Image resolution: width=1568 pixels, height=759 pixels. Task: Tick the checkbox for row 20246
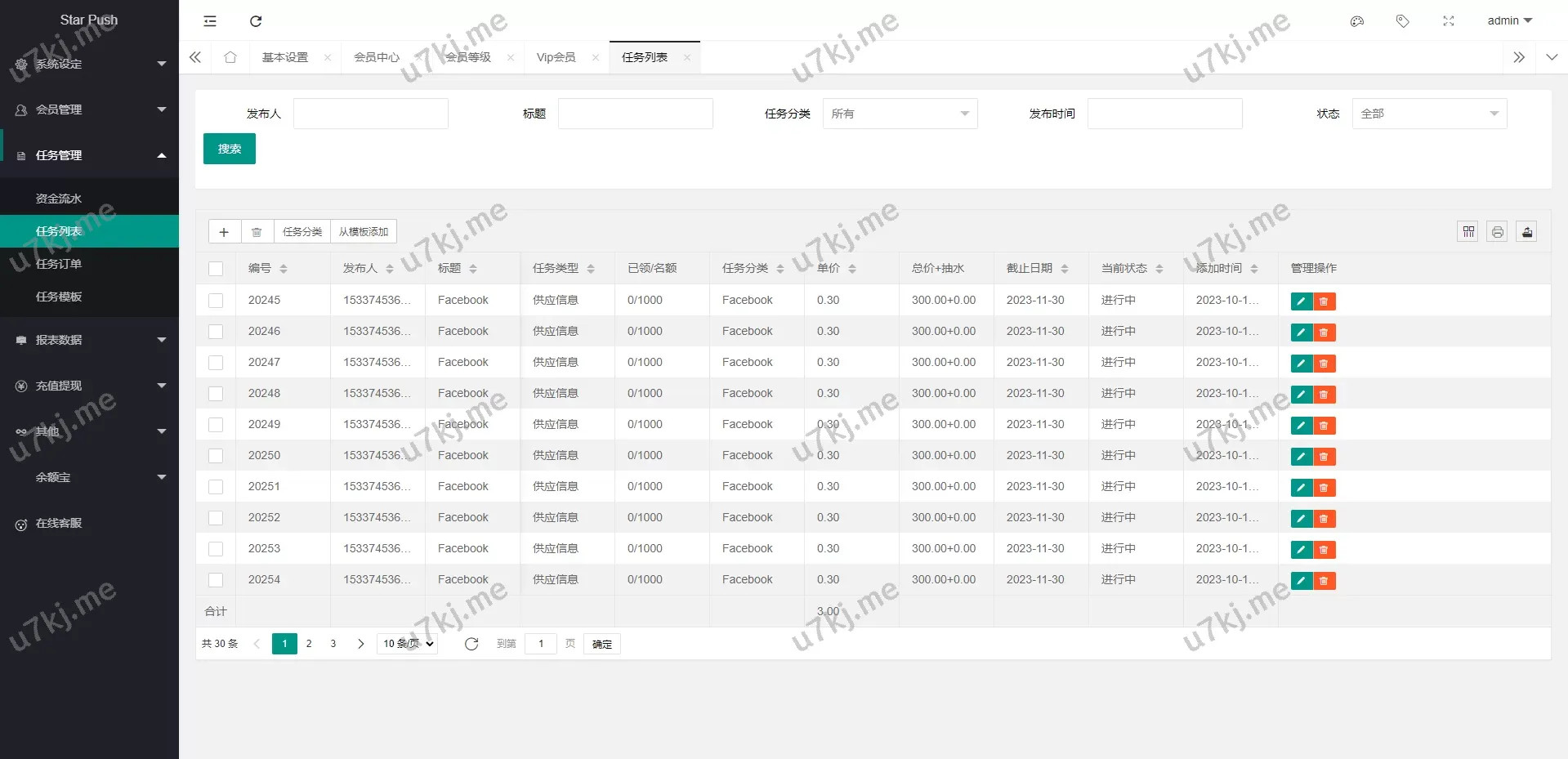pyautogui.click(x=216, y=332)
